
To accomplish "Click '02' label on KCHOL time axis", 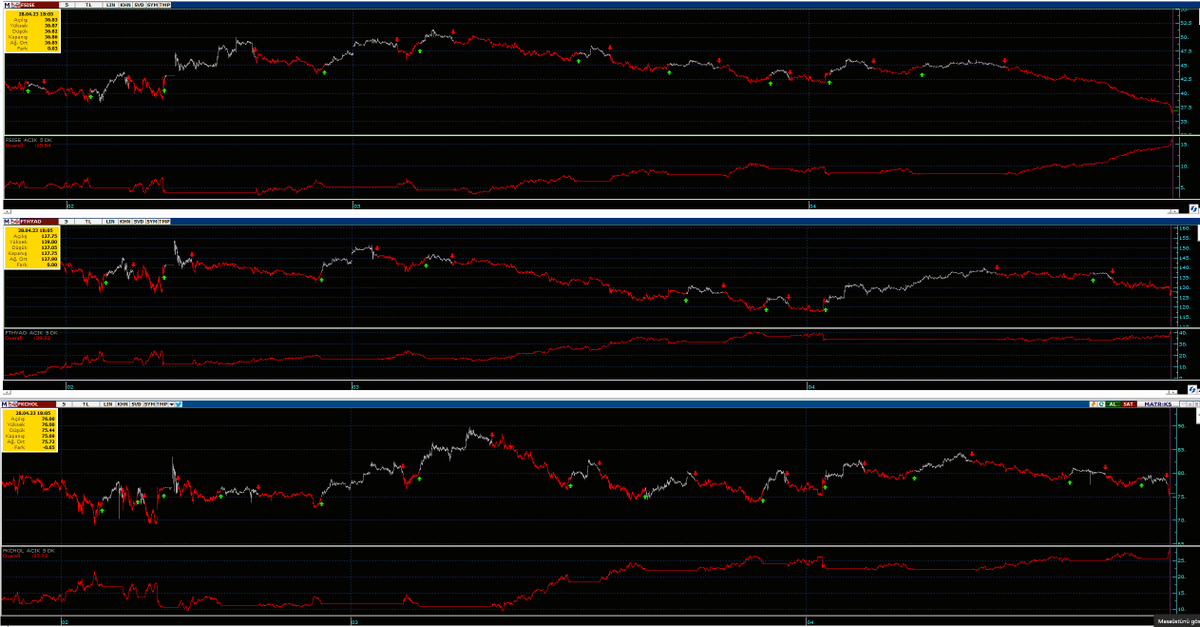I will (66, 621).
